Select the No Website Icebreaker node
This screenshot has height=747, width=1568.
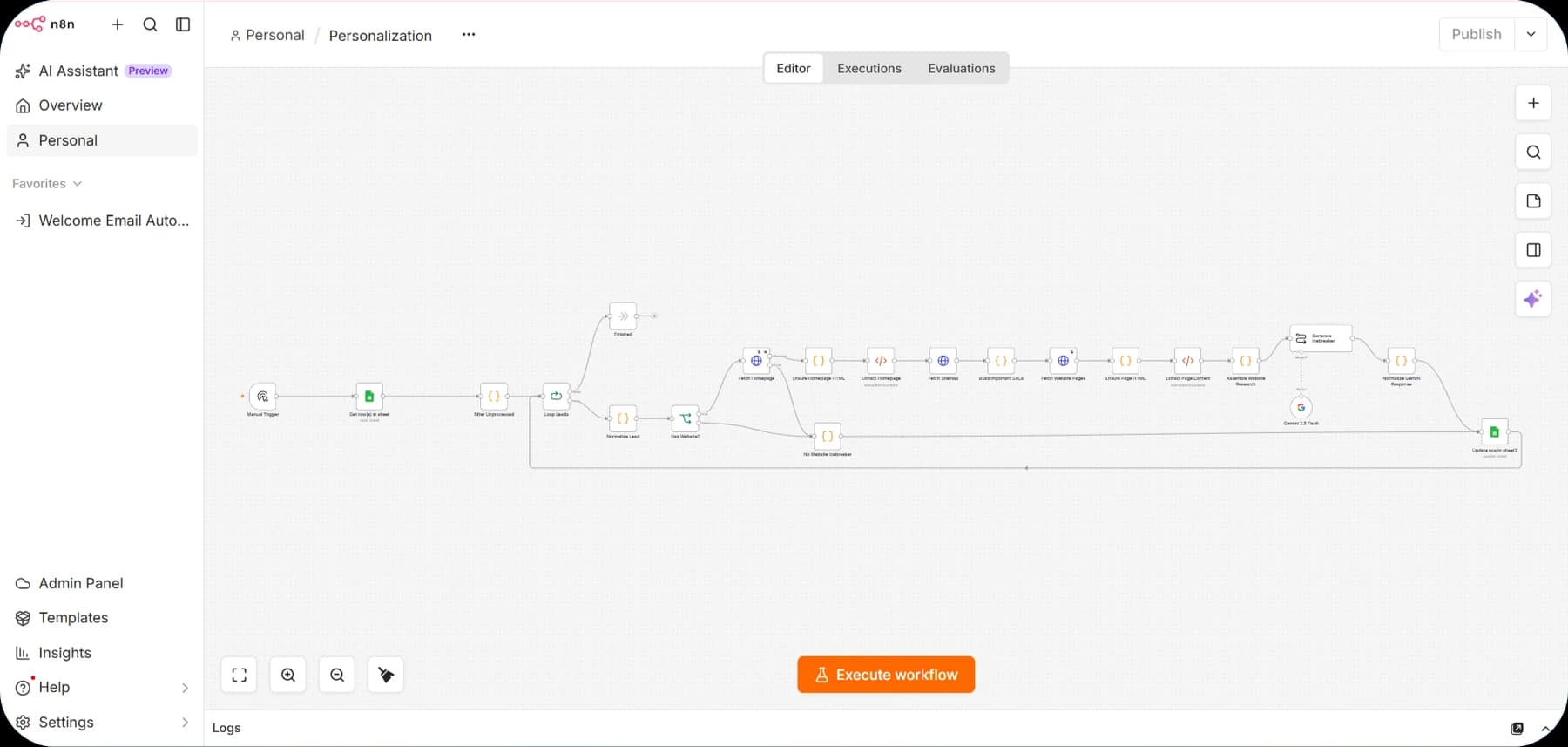(828, 436)
